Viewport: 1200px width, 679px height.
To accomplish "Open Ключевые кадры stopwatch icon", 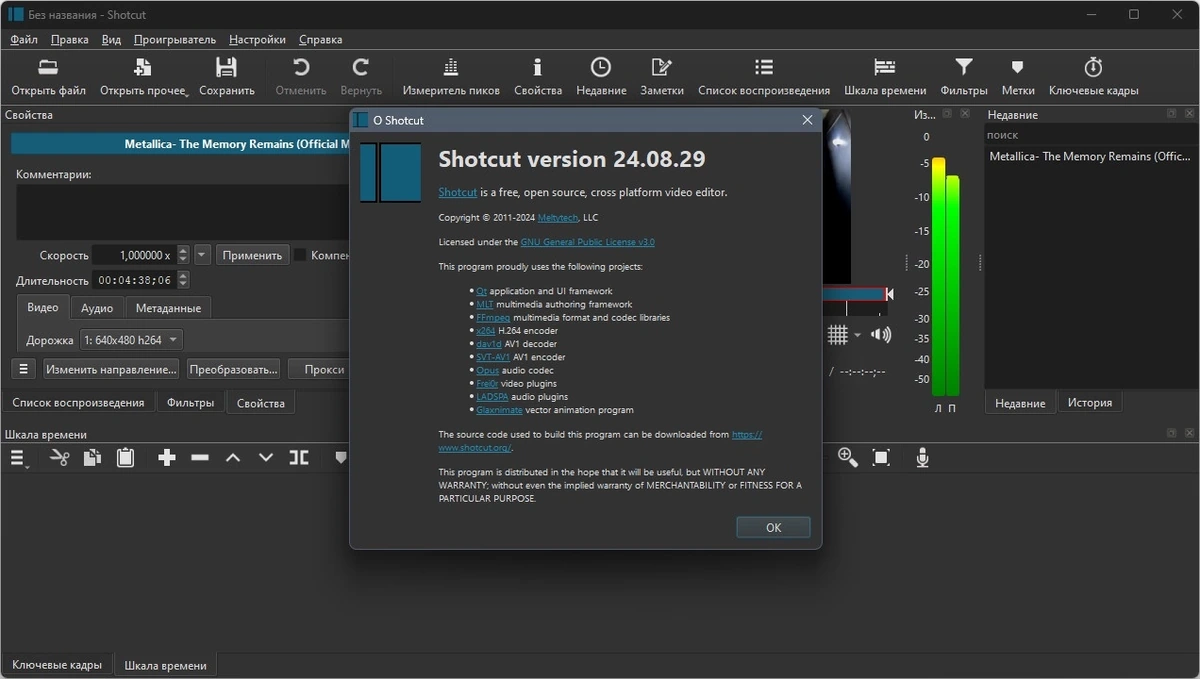I will [1093, 68].
